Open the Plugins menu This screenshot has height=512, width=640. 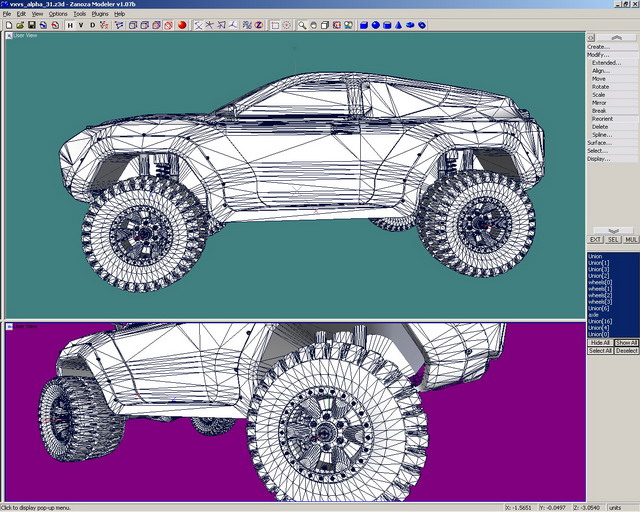tap(100, 14)
